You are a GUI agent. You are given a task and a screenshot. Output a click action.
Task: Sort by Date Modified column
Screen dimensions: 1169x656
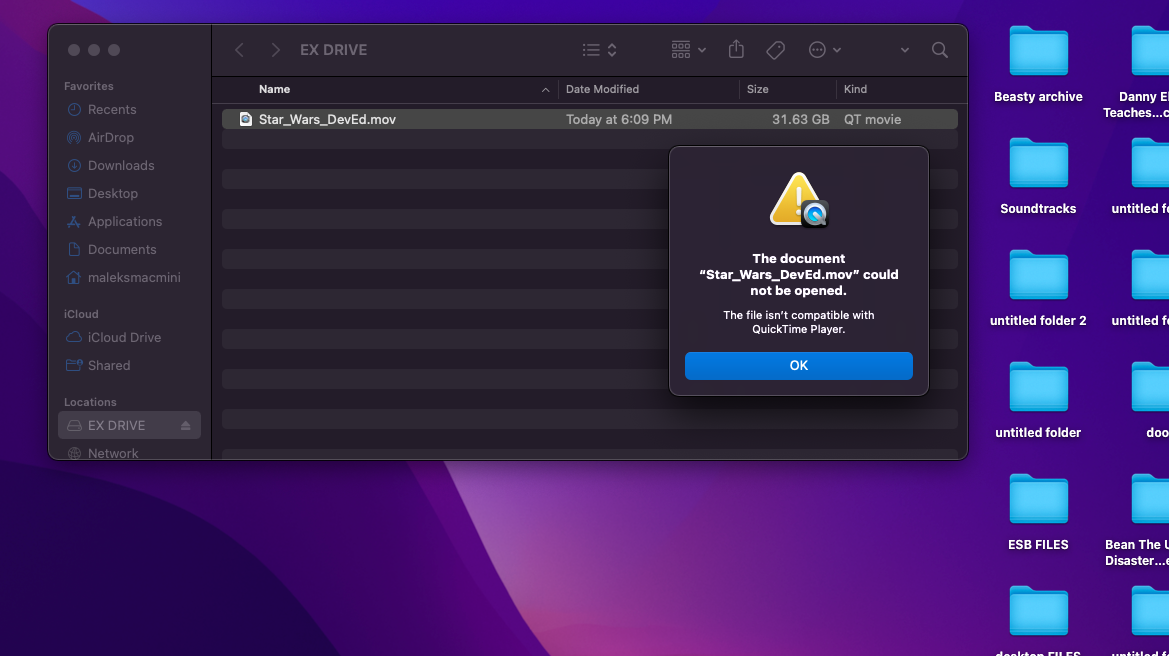602,89
